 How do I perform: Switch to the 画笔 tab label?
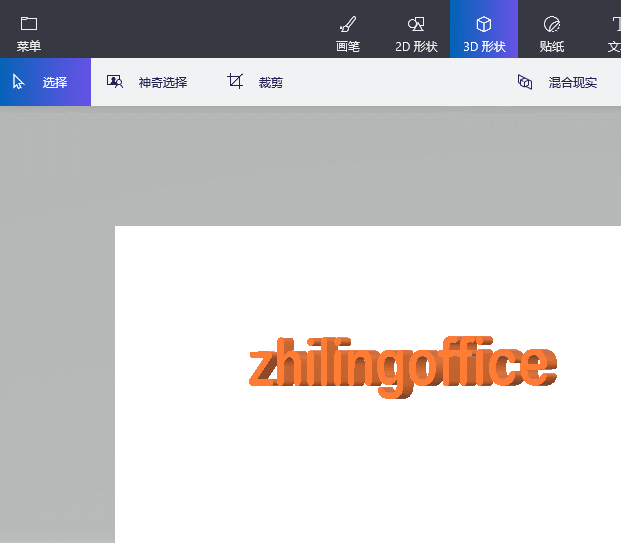[348, 46]
